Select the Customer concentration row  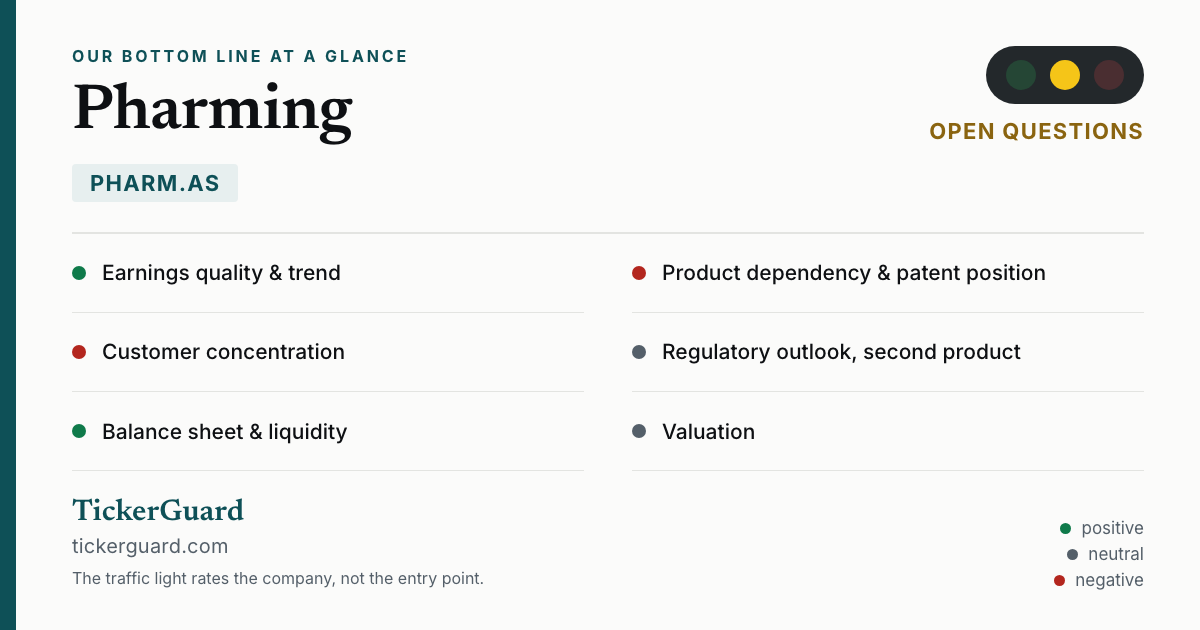[328, 352]
